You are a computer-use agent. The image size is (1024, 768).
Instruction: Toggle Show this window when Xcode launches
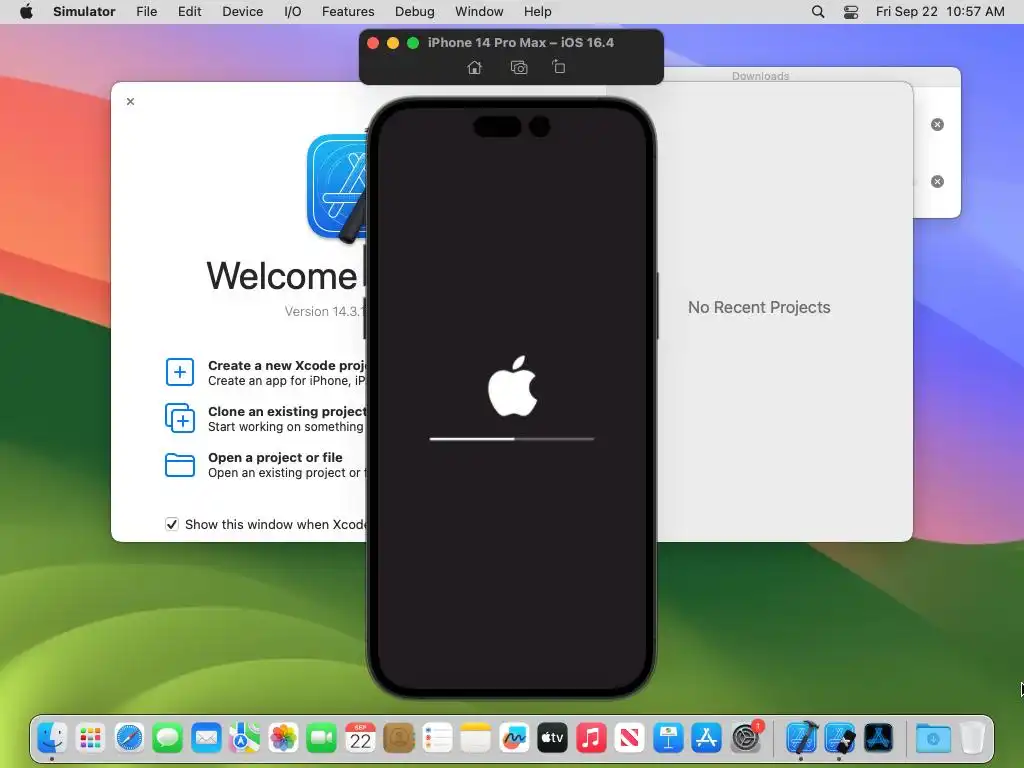click(x=172, y=524)
